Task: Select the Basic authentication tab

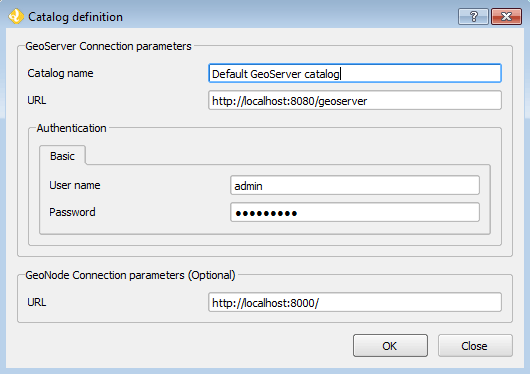Action: pos(62,156)
